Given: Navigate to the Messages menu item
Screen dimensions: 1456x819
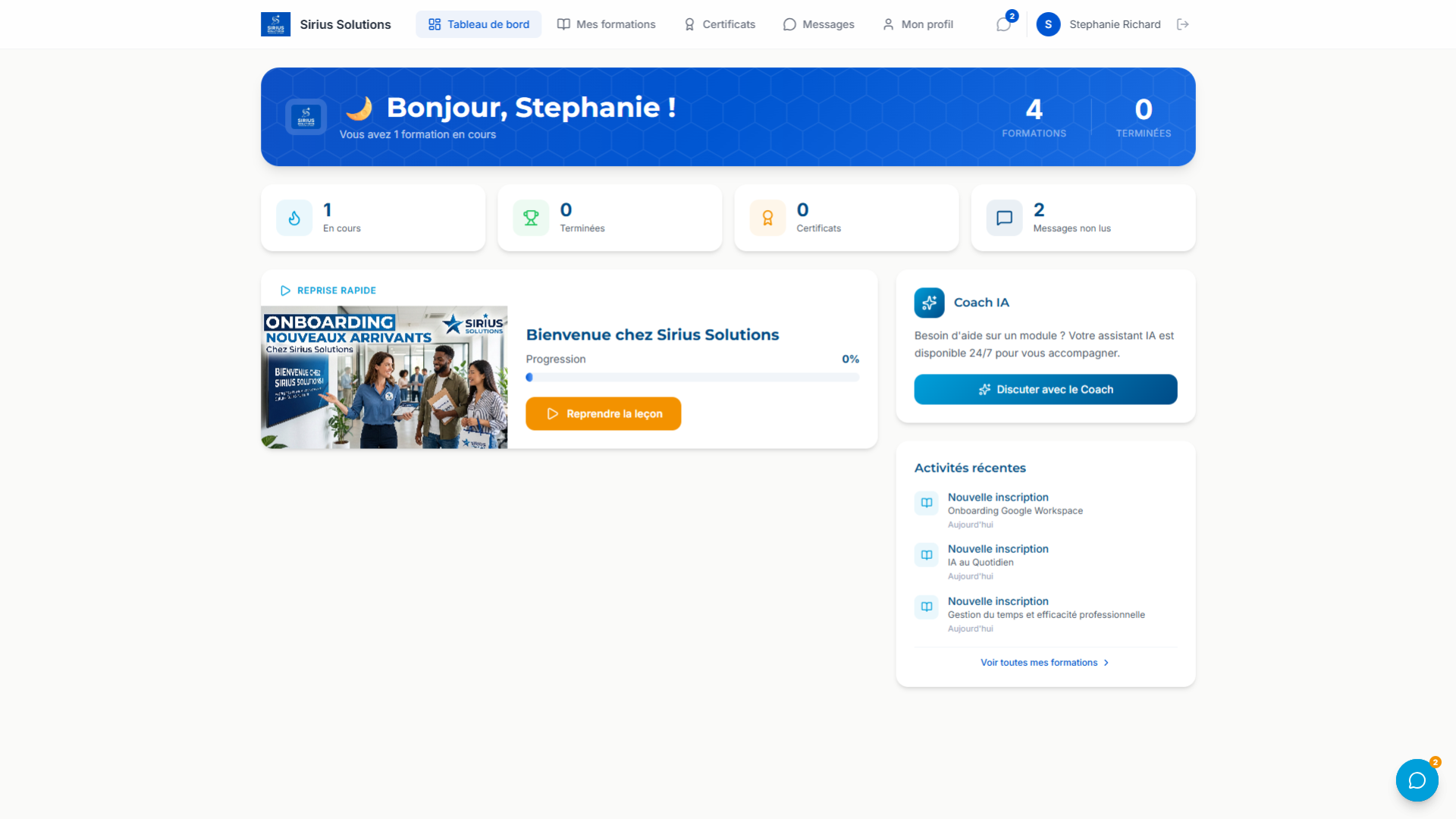Looking at the screenshot, I should pos(818,24).
